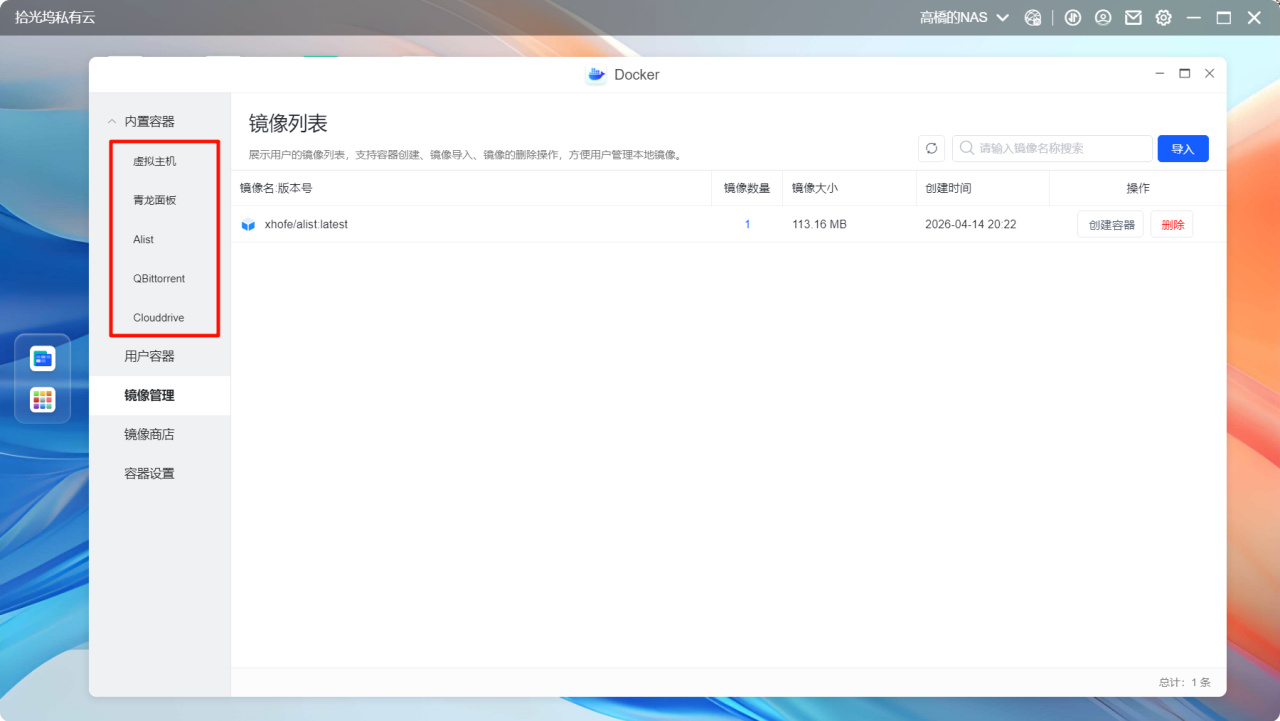Open the colorful app grid dock icon

[x=43, y=400]
